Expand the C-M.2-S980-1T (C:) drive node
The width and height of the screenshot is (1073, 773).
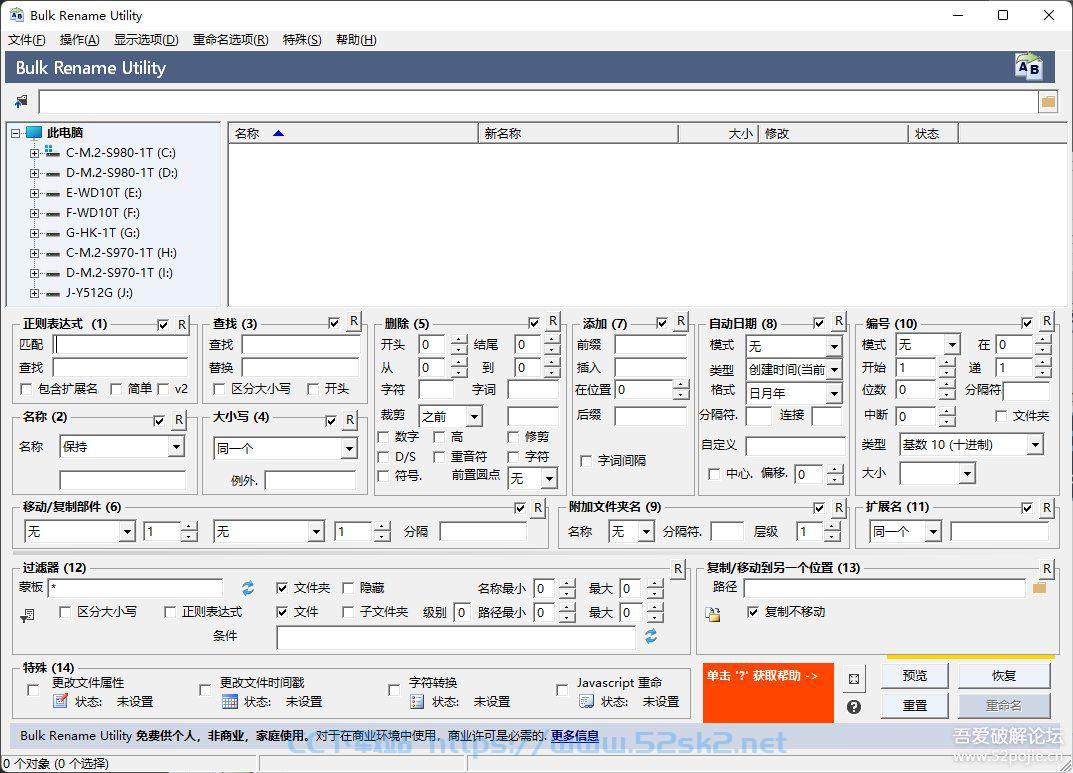click(34, 153)
